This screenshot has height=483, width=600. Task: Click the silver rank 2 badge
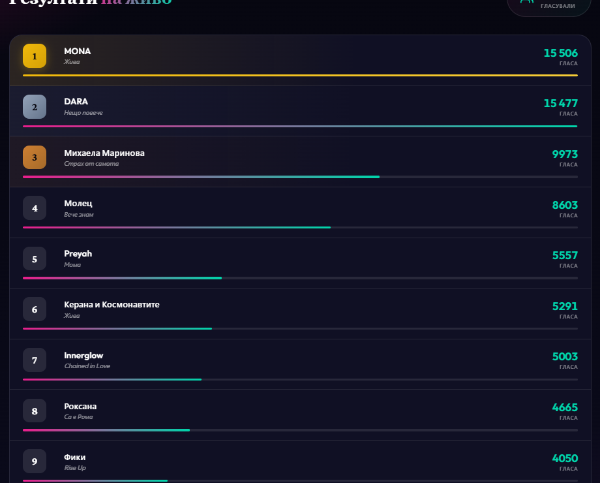point(35,107)
